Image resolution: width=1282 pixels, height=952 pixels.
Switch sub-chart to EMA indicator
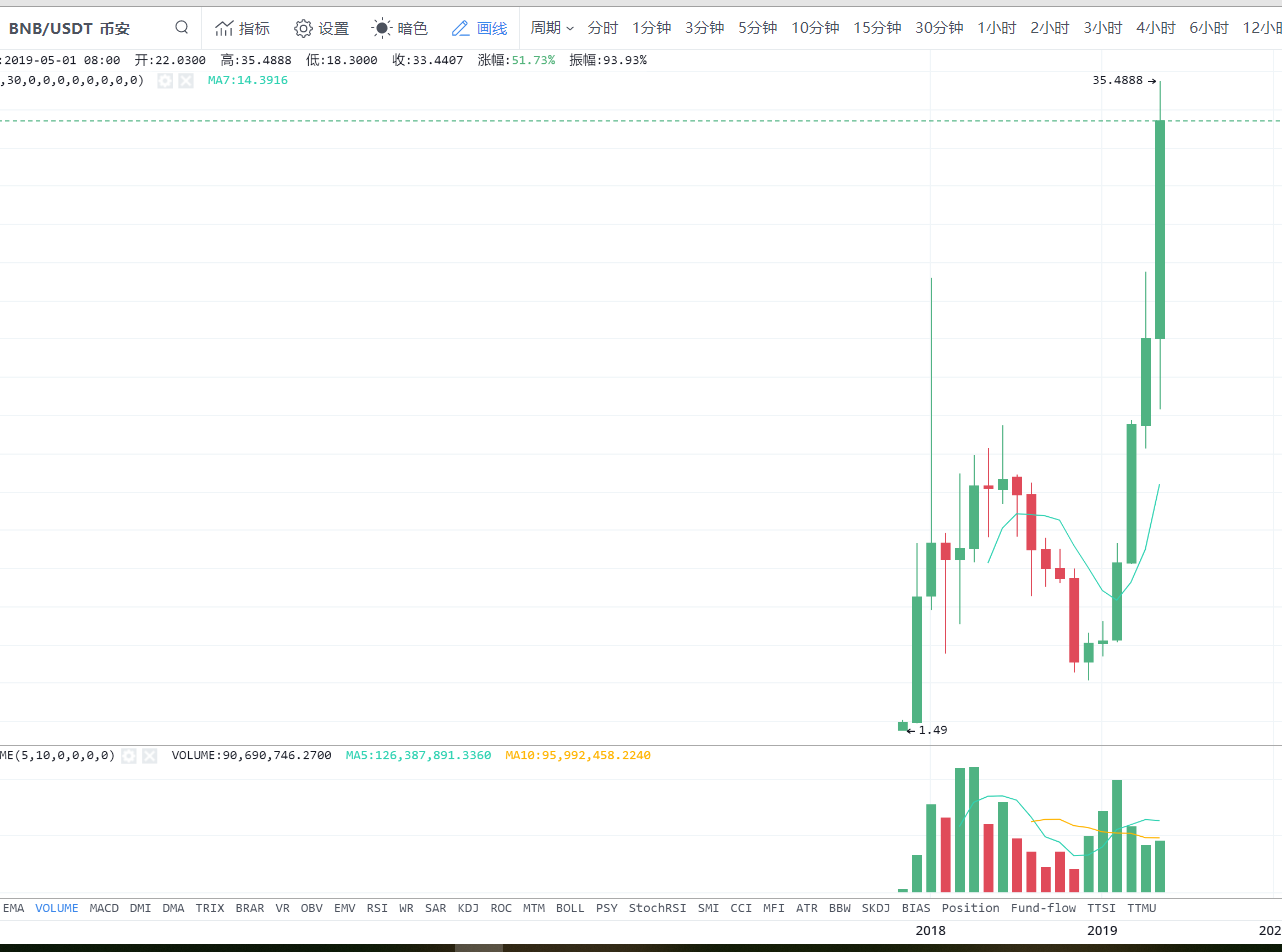pos(14,908)
